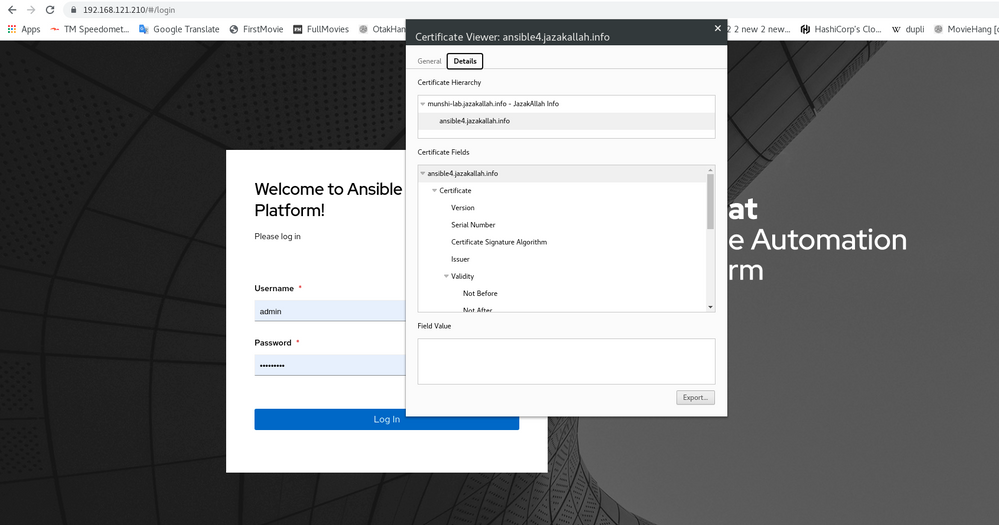Viewport: 999px width, 525px height.
Task: Select the Details tab
Action: [465, 61]
